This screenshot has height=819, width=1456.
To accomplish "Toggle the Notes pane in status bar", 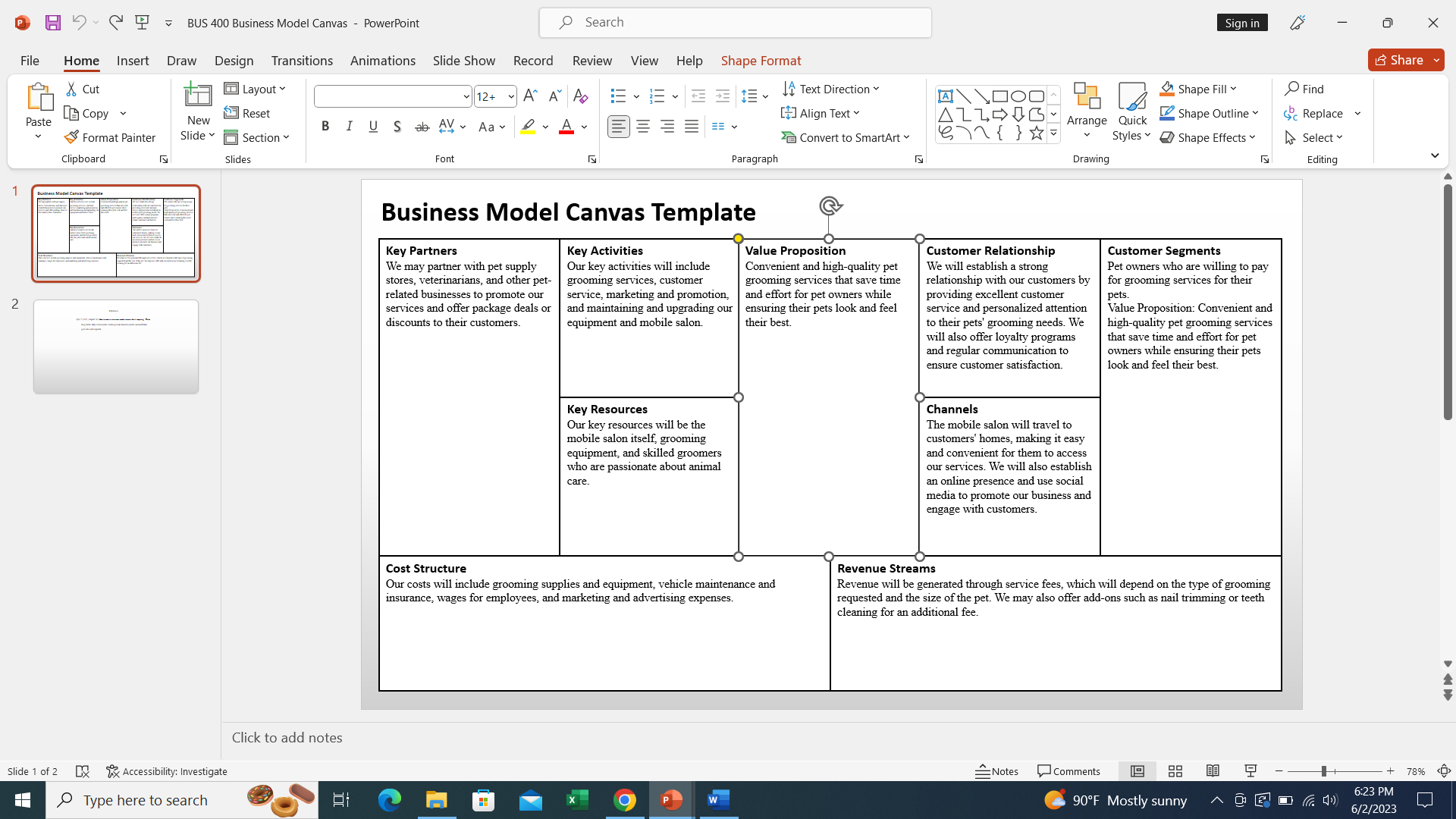I will point(996,771).
